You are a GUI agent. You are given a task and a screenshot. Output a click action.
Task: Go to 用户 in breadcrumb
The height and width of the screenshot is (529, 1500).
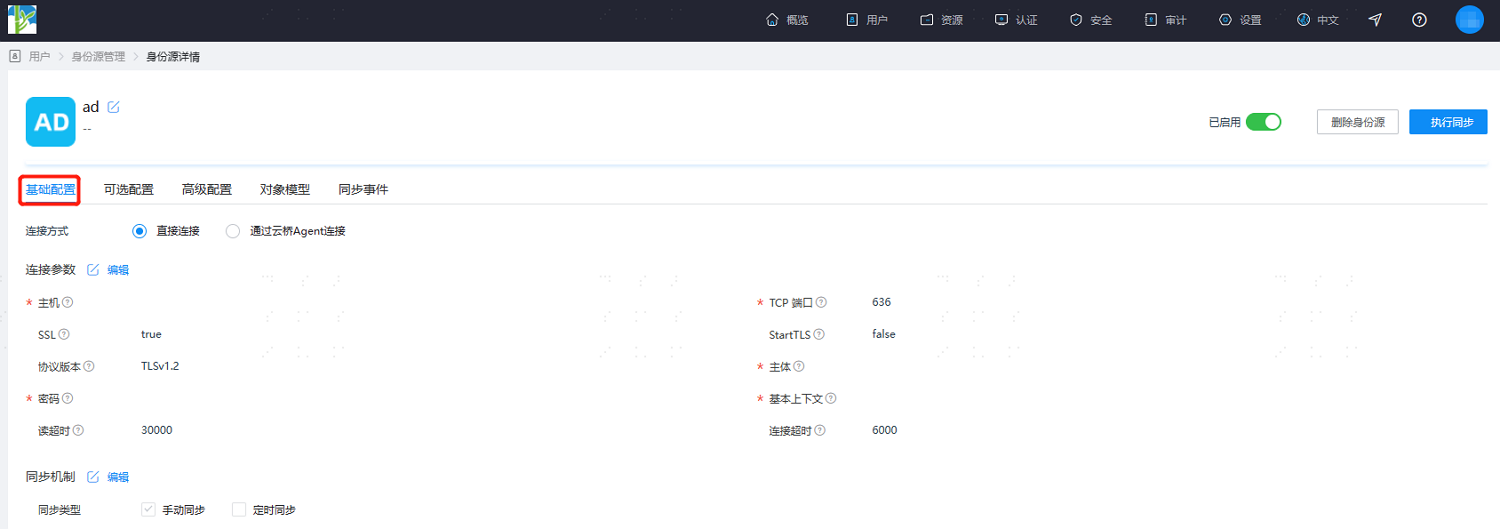point(39,57)
